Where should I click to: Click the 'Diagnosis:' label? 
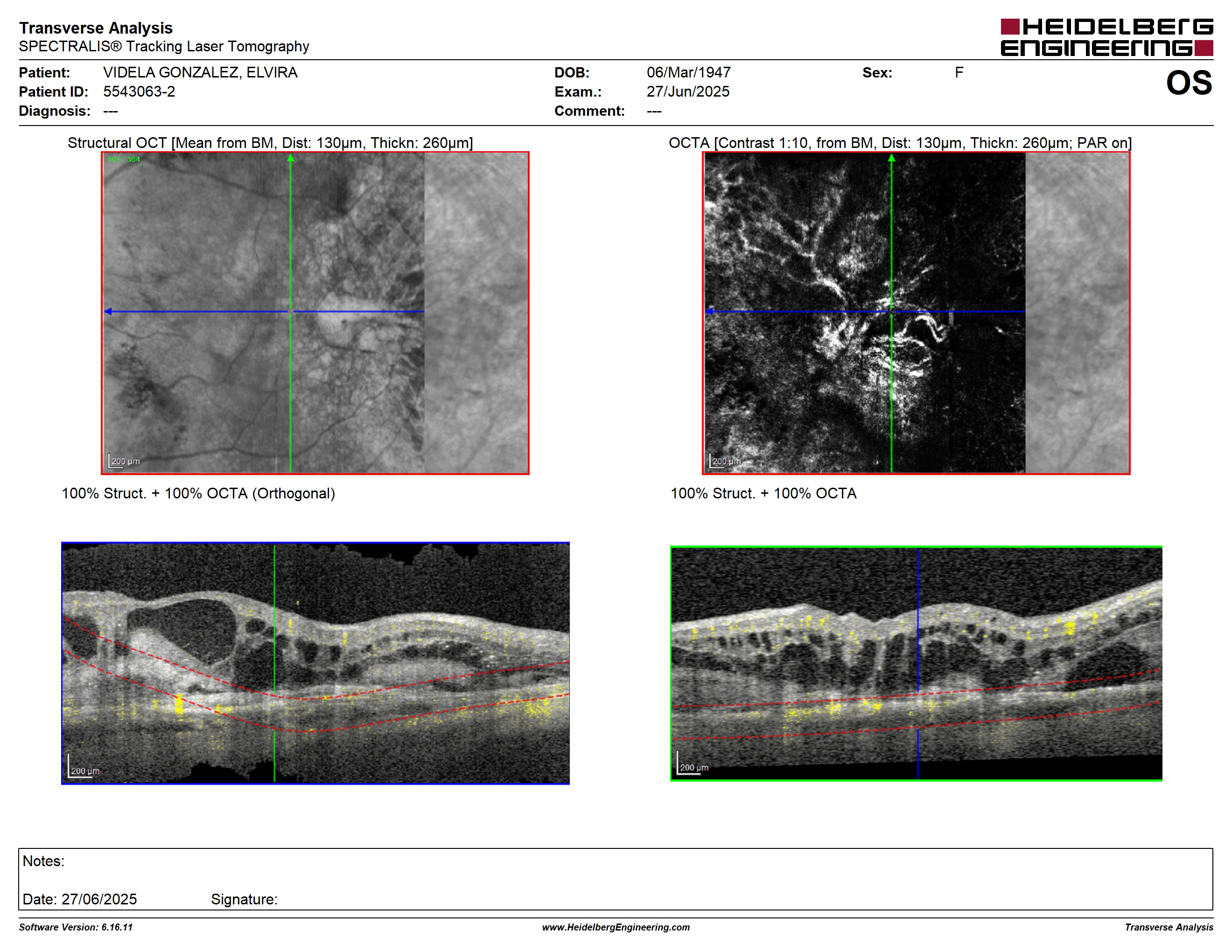click(x=55, y=111)
